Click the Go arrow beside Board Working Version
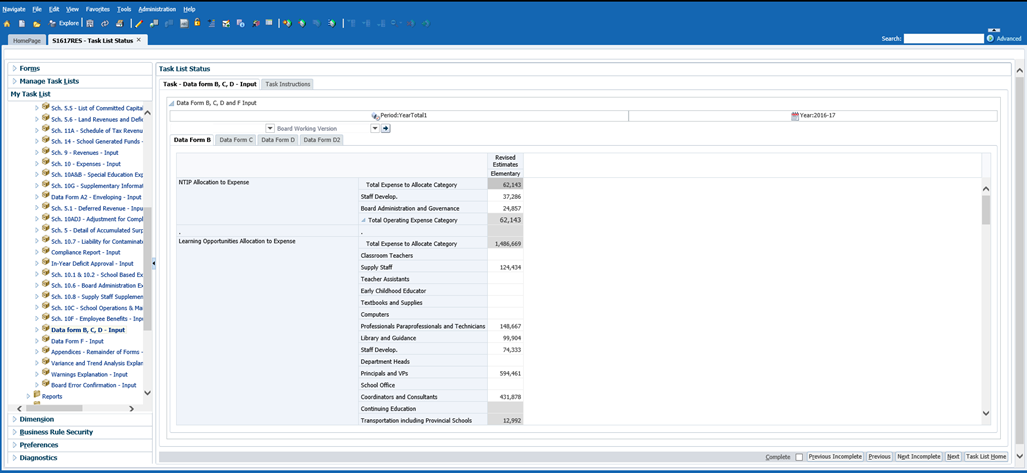The width and height of the screenshot is (1027, 473). 386,128
